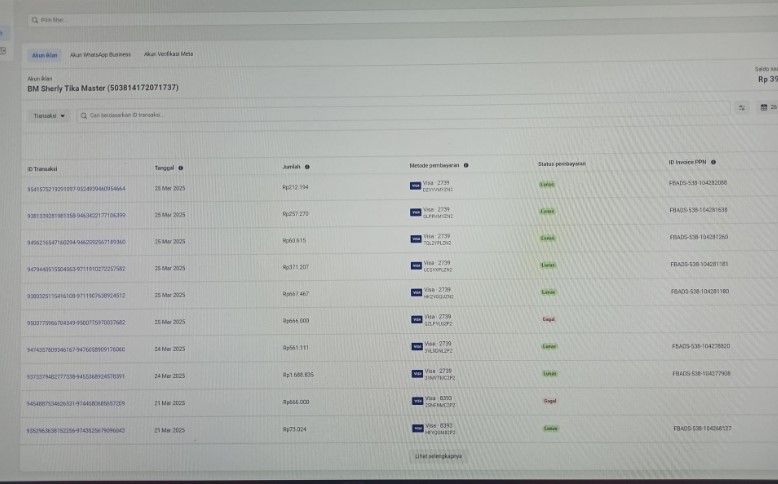This screenshot has width=778, height=484.
Task: Open the calendar date range picker
Action: coord(765,107)
